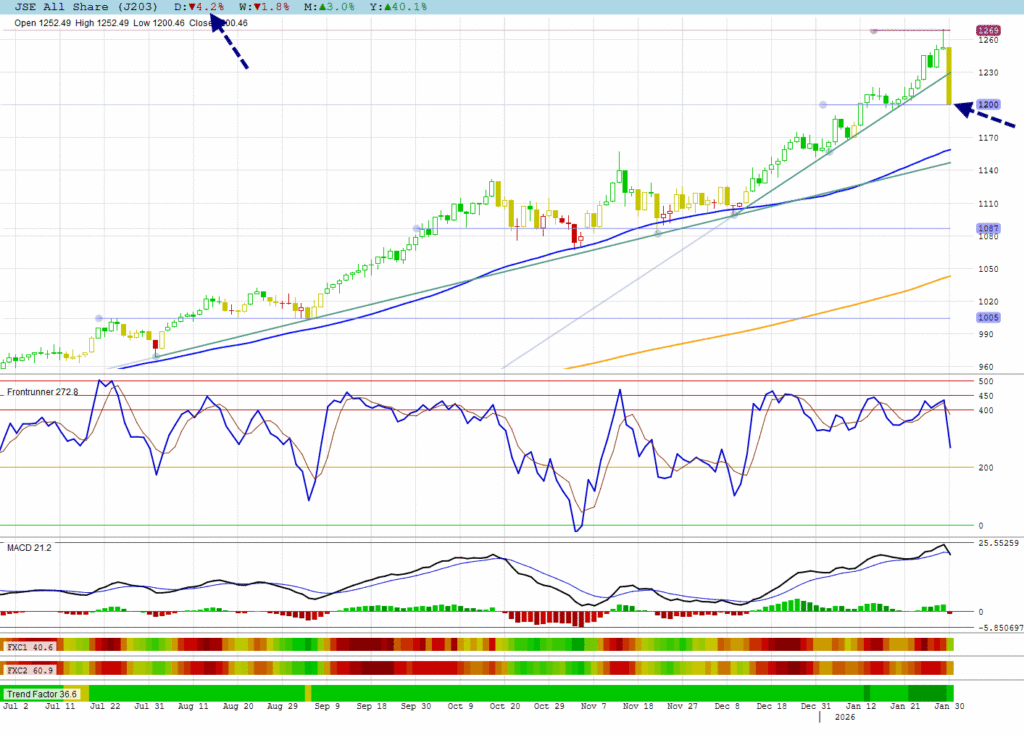Select the 1087 price level tag

(x=989, y=229)
